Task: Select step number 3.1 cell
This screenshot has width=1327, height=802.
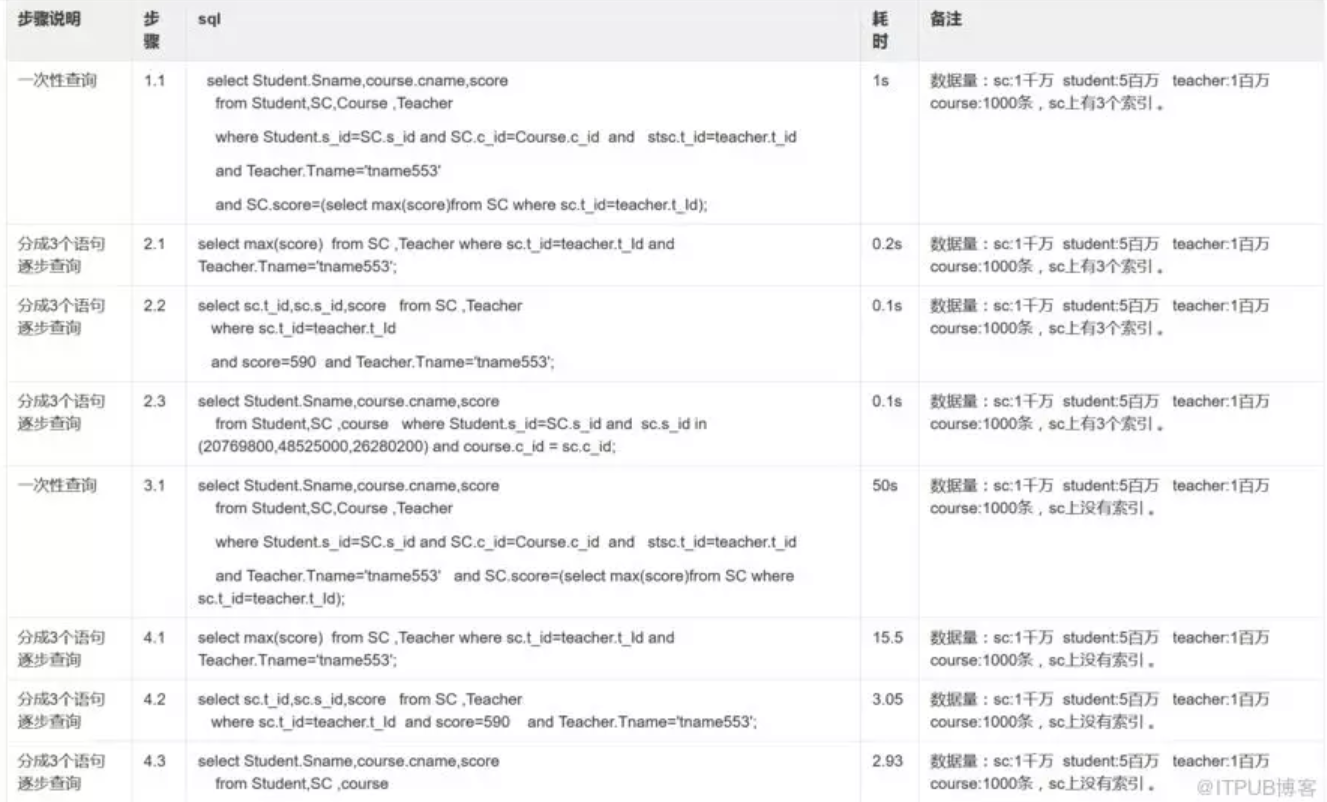Action: pyautogui.click(x=154, y=486)
